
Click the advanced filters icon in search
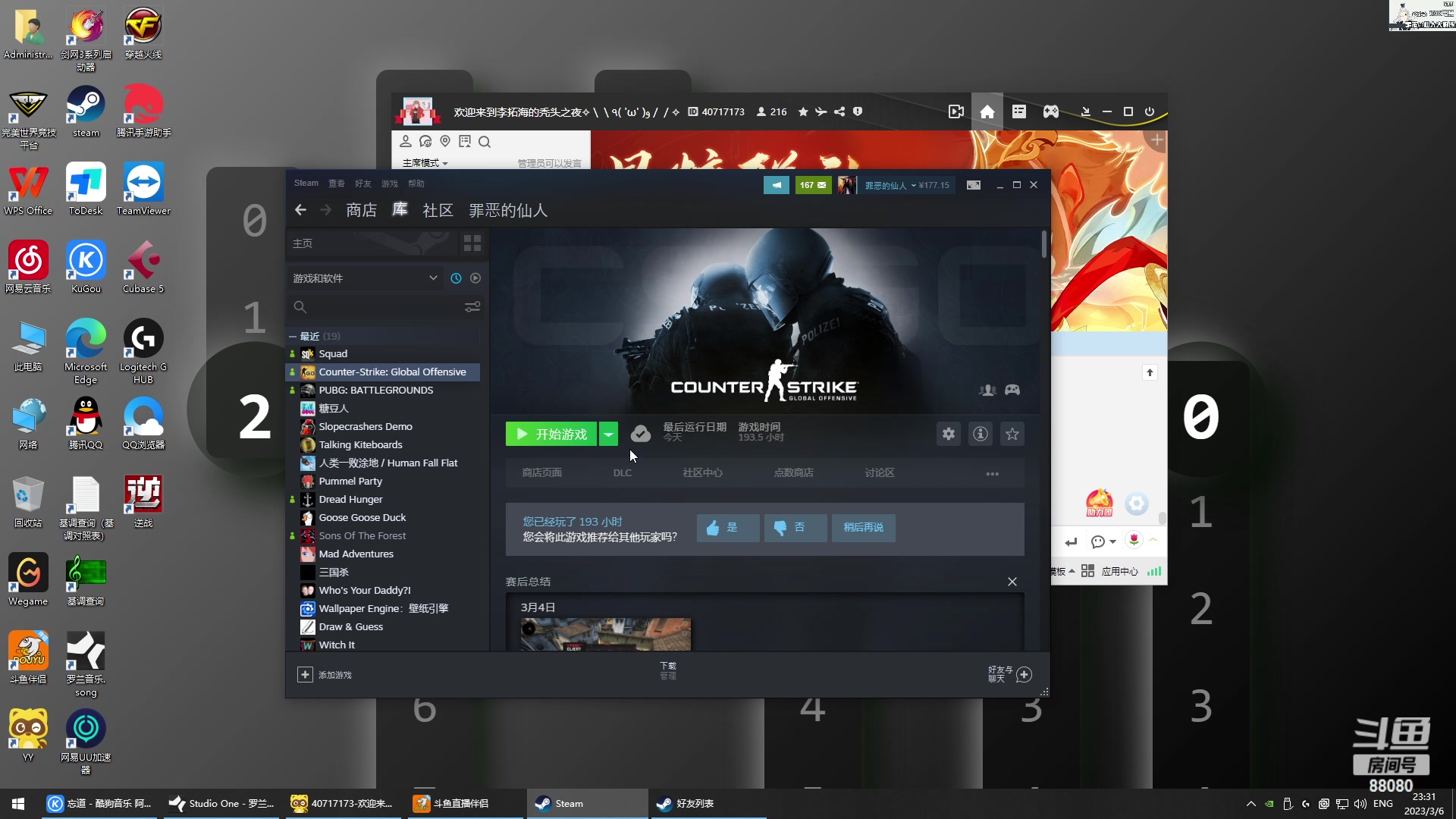472,307
